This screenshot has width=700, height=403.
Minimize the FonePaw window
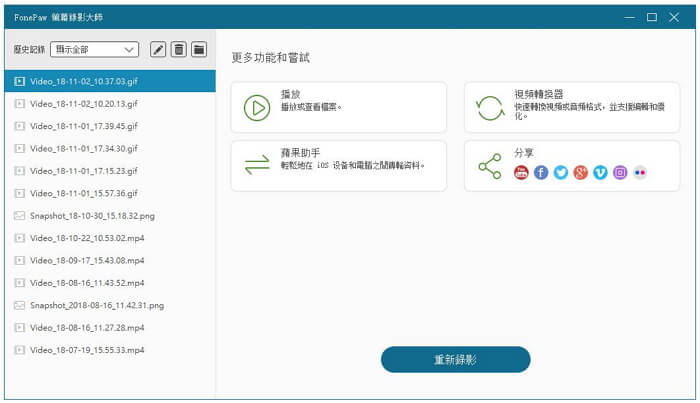coord(629,17)
